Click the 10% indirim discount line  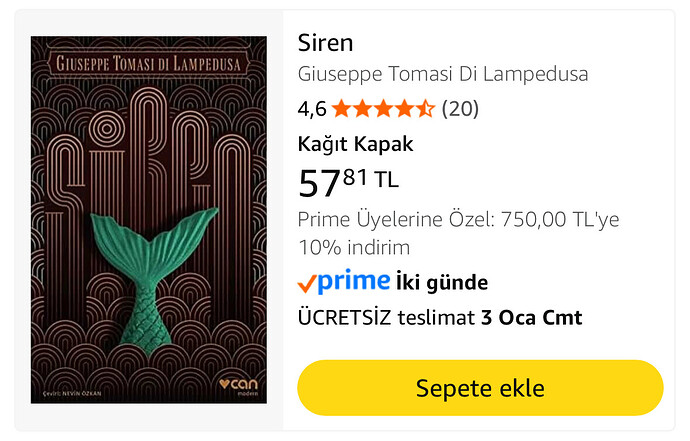point(354,247)
